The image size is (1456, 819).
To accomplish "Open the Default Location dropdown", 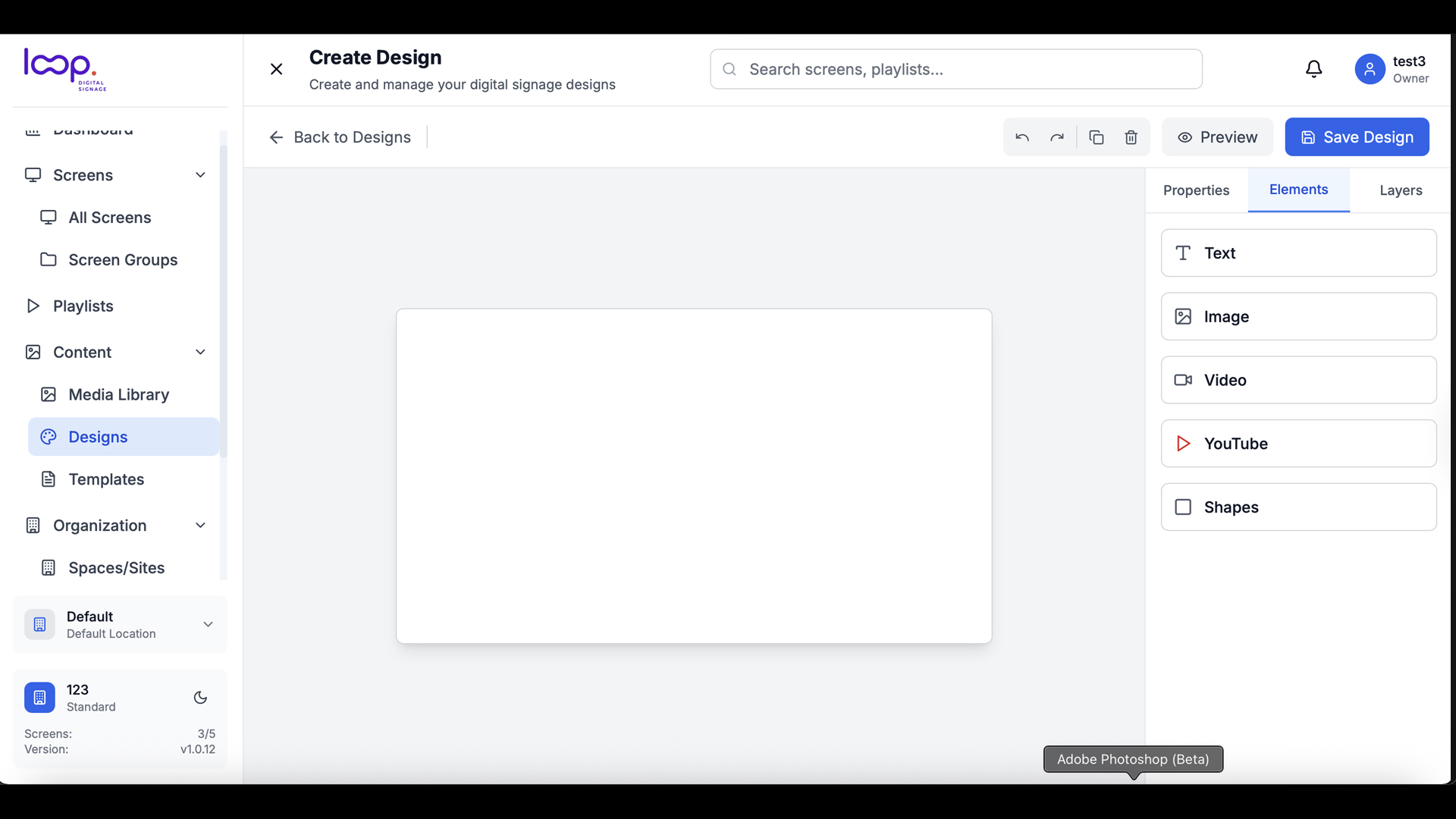I will coord(120,625).
